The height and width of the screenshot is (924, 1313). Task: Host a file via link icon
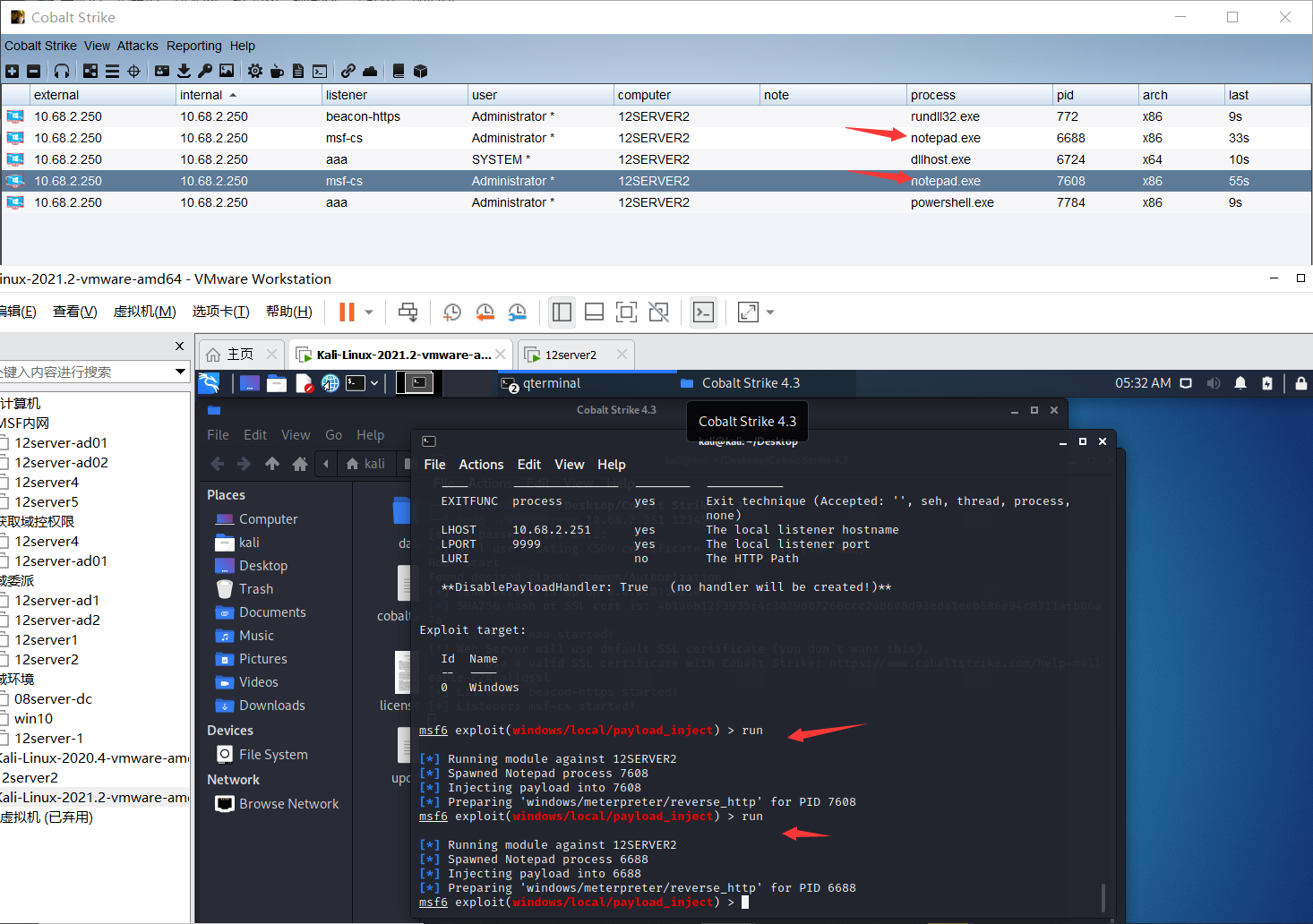348,71
